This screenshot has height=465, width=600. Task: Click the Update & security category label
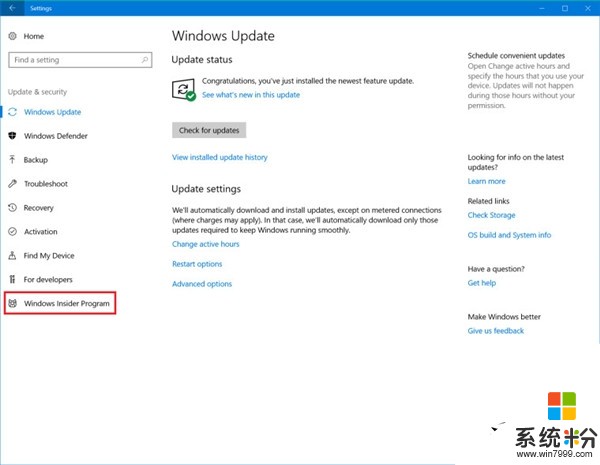(37, 92)
